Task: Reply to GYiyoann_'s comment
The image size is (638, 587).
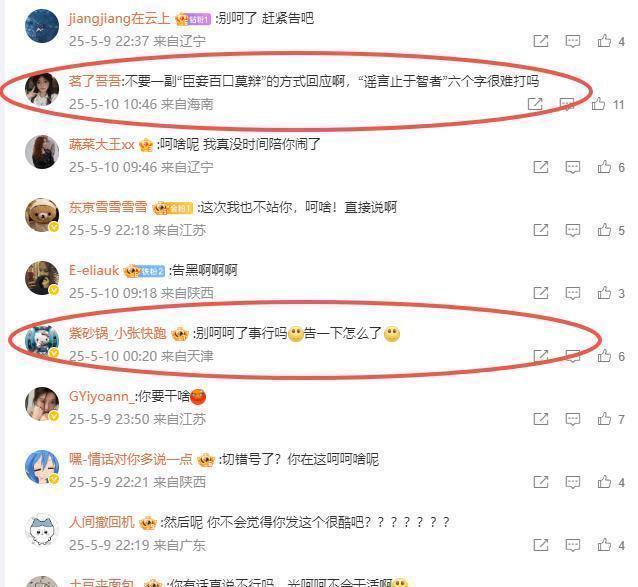Action: (x=572, y=419)
